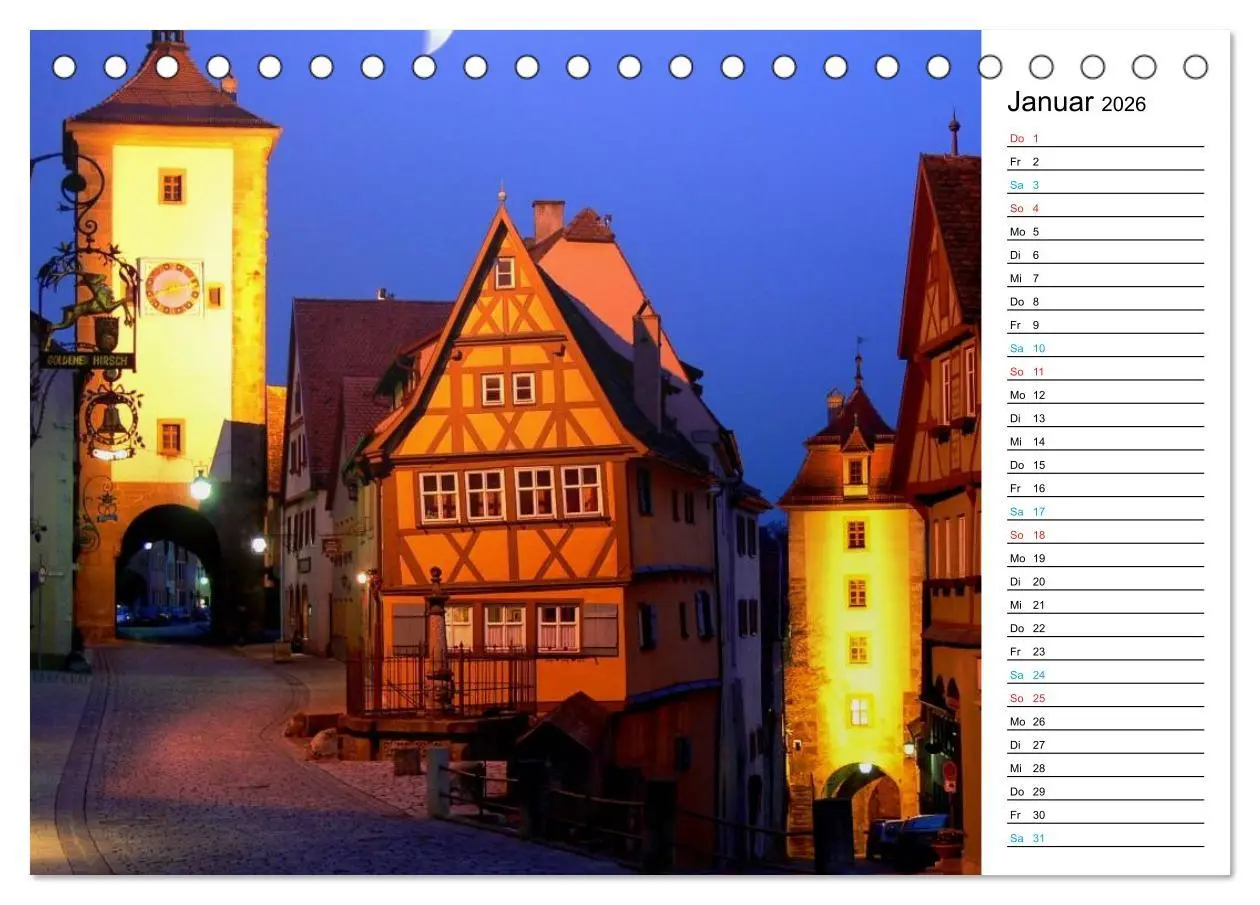Select the 'So 25' calendar row
The image size is (1260, 905).
point(1105,698)
